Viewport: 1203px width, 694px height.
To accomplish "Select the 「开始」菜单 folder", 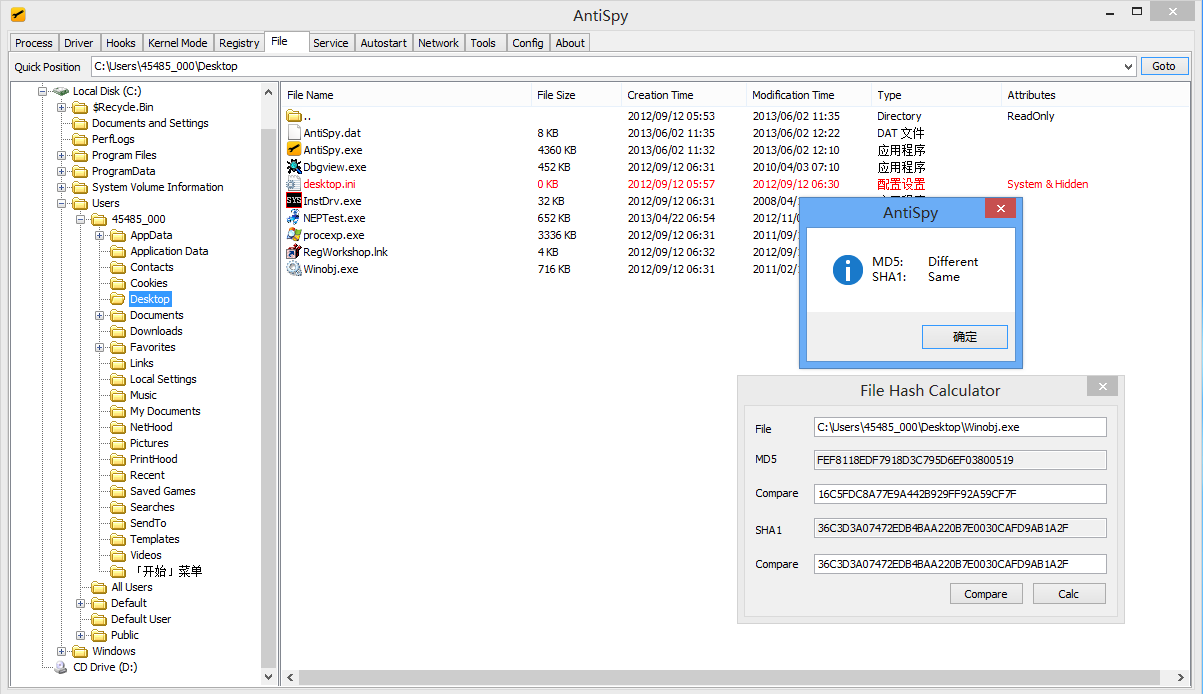I will [166, 571].
